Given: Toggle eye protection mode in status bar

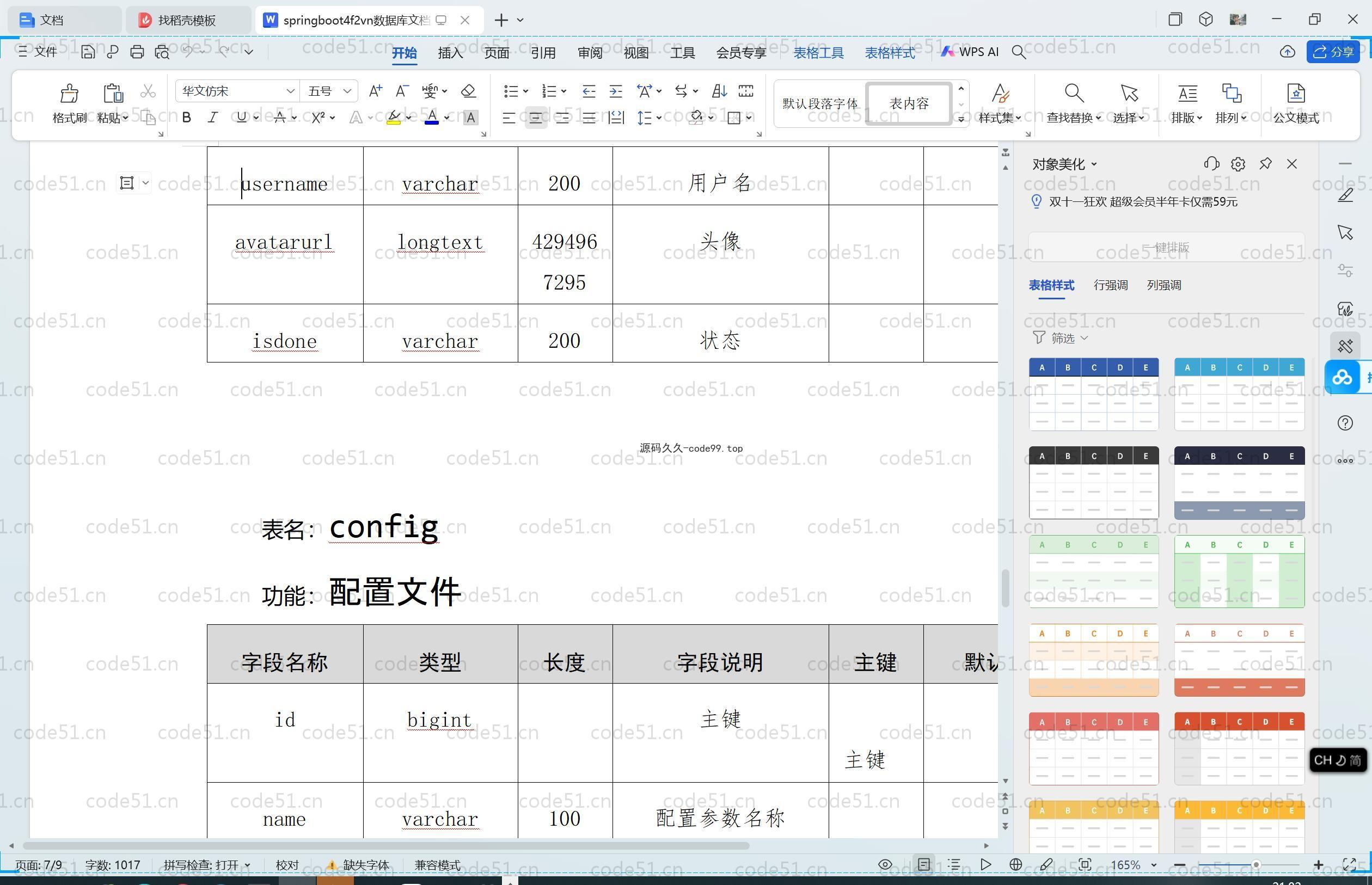Looking at the screenshot, I should (x=885, y=864).
